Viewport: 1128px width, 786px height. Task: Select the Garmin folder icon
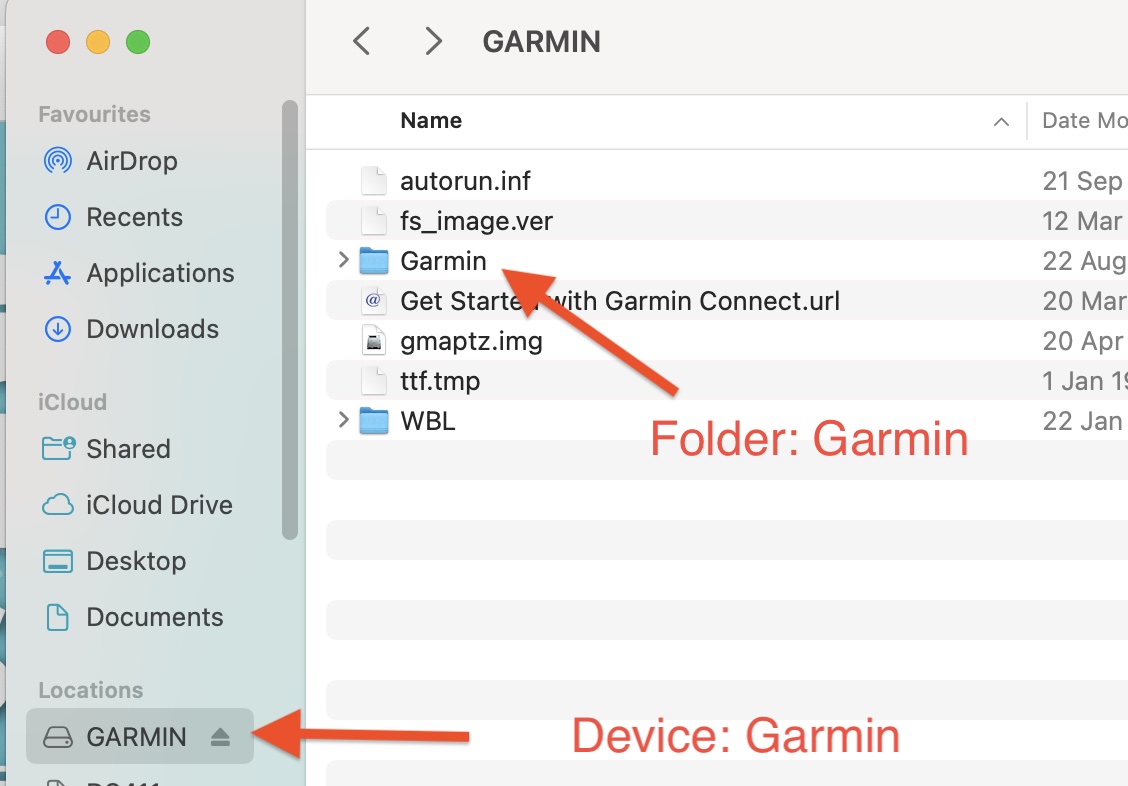point(373,260)
